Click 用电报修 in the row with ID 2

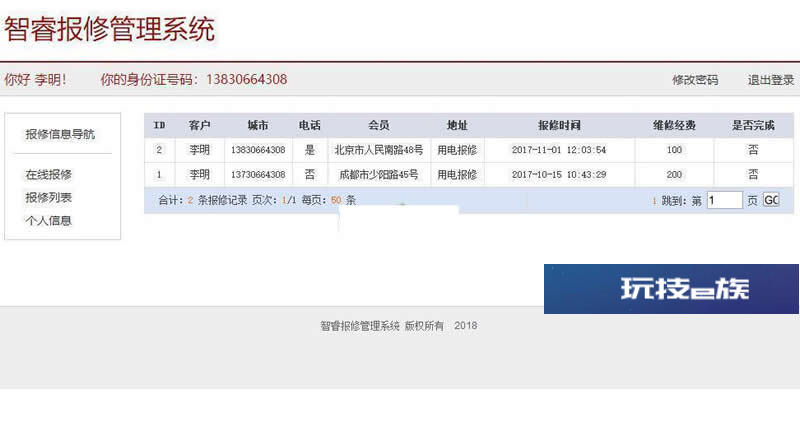[457, 150]
